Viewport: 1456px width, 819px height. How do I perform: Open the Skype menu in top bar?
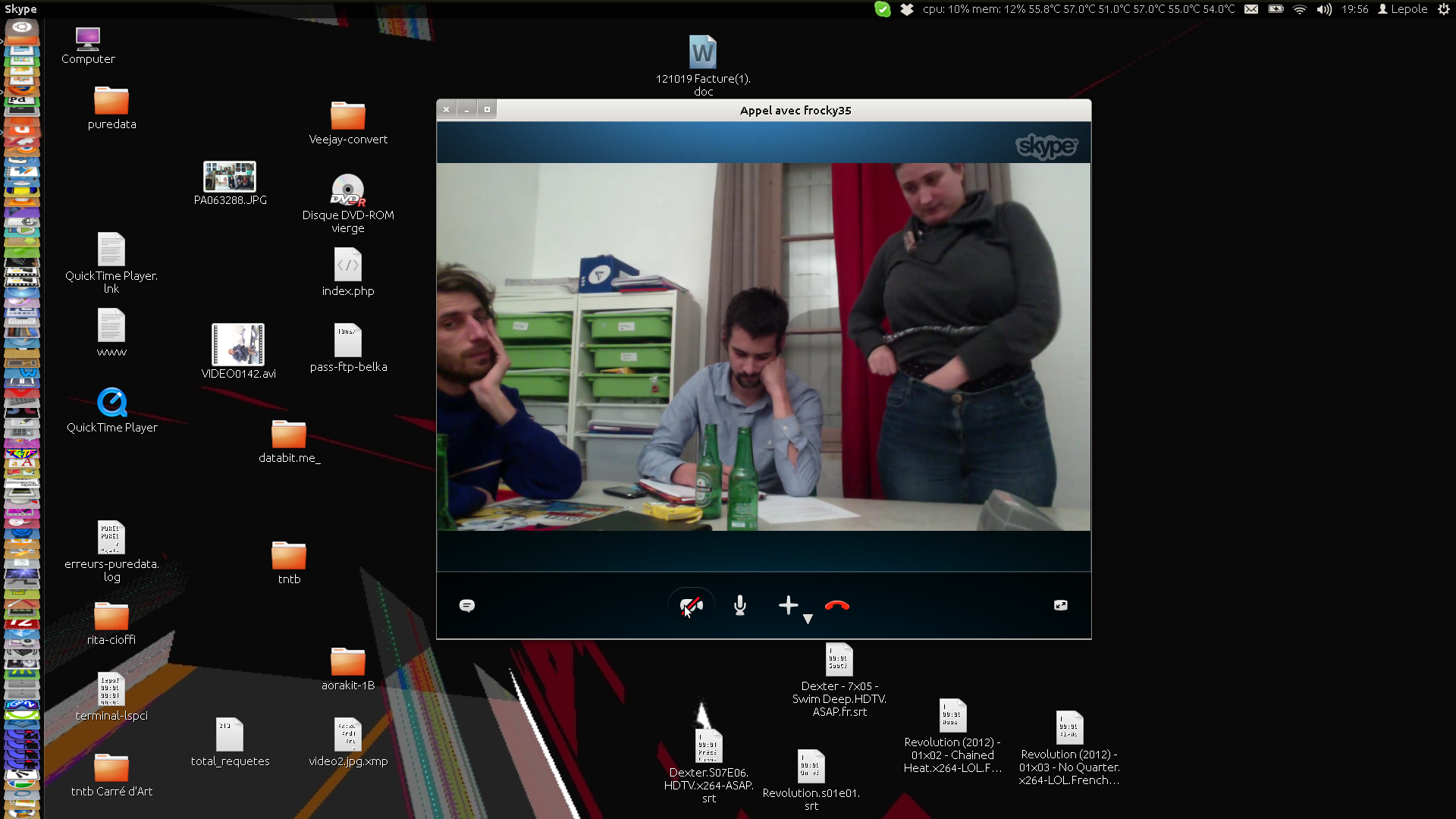pos(20,9)
